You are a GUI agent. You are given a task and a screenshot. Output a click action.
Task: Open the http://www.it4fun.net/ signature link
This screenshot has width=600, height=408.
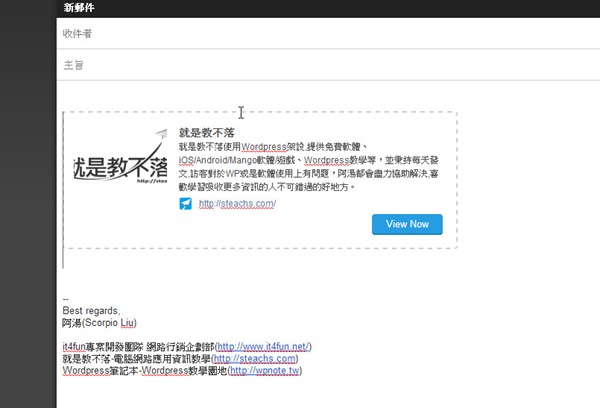(x=263, y=347)
